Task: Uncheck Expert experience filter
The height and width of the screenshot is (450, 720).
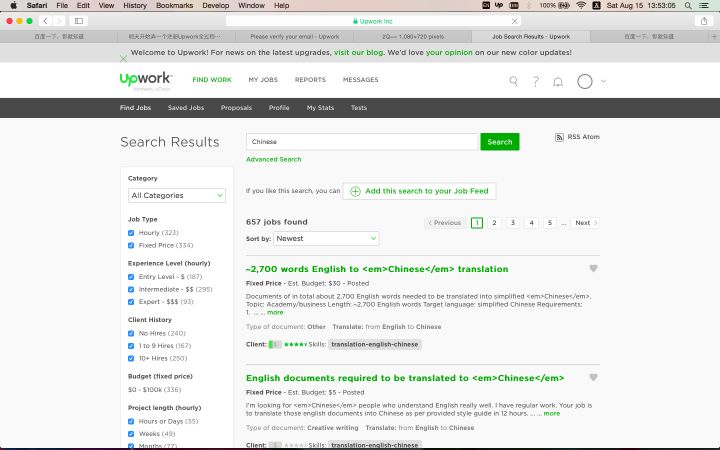Action: [131, 302]
